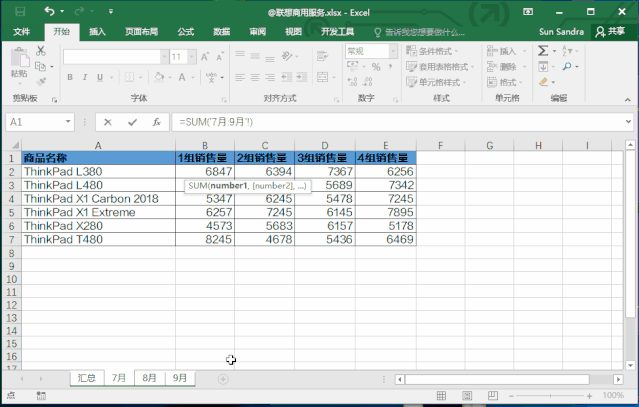This screenshot has width=639, height=407.
Task: Click the Orientation text rotate icon
Action: click(x=287, y=56)
